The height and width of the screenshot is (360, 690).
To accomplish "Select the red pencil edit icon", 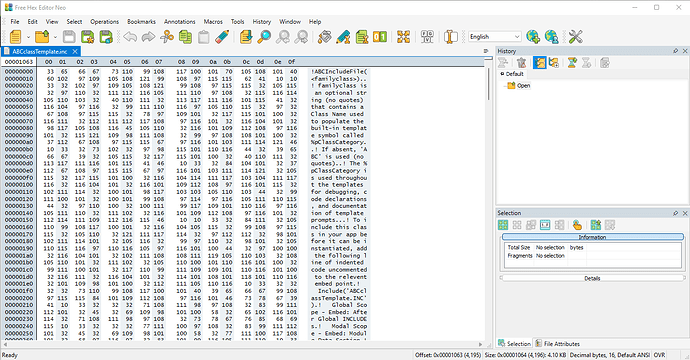I will pos(222,37).
